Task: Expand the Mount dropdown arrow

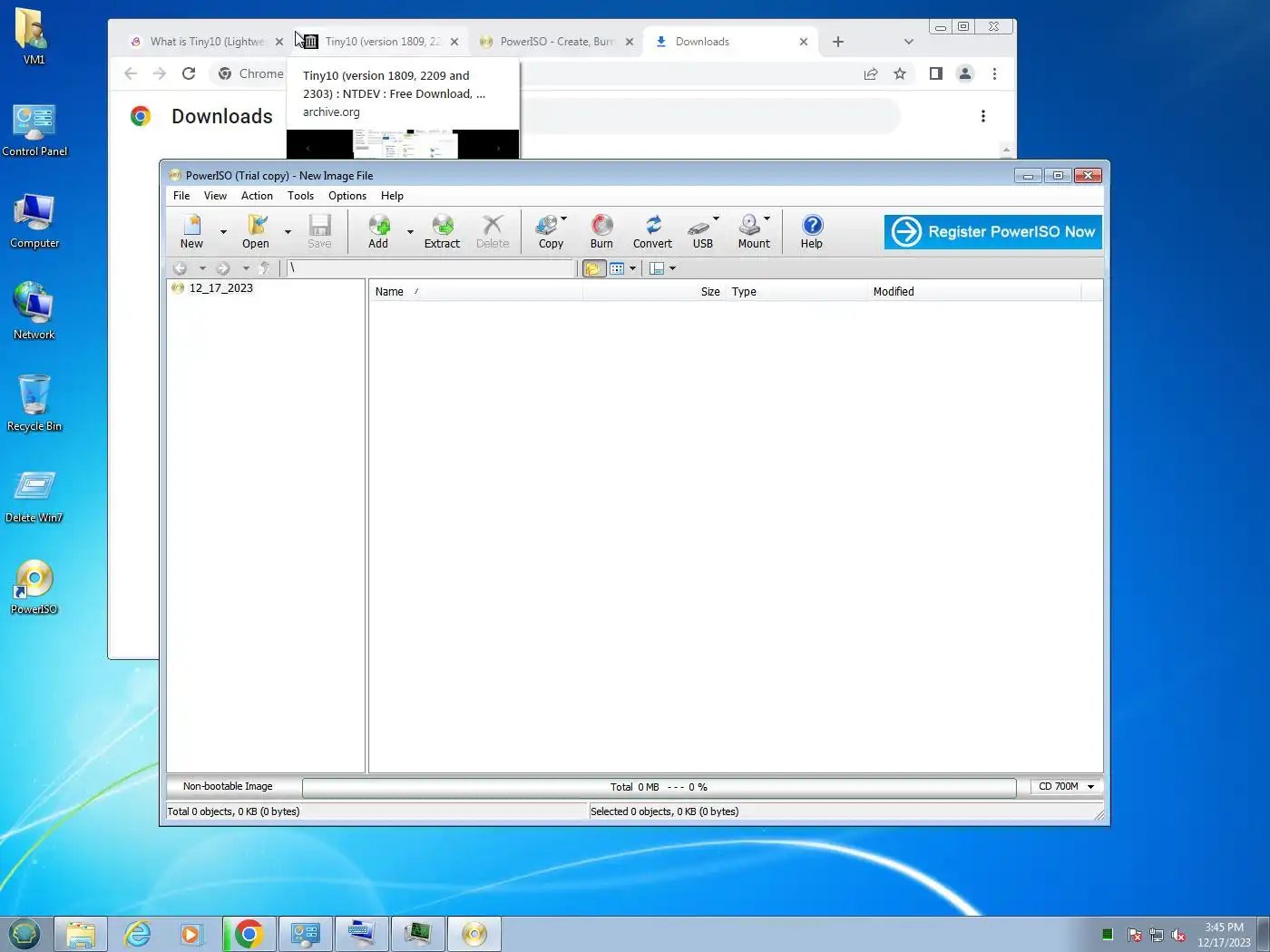Action: (767, 219)
